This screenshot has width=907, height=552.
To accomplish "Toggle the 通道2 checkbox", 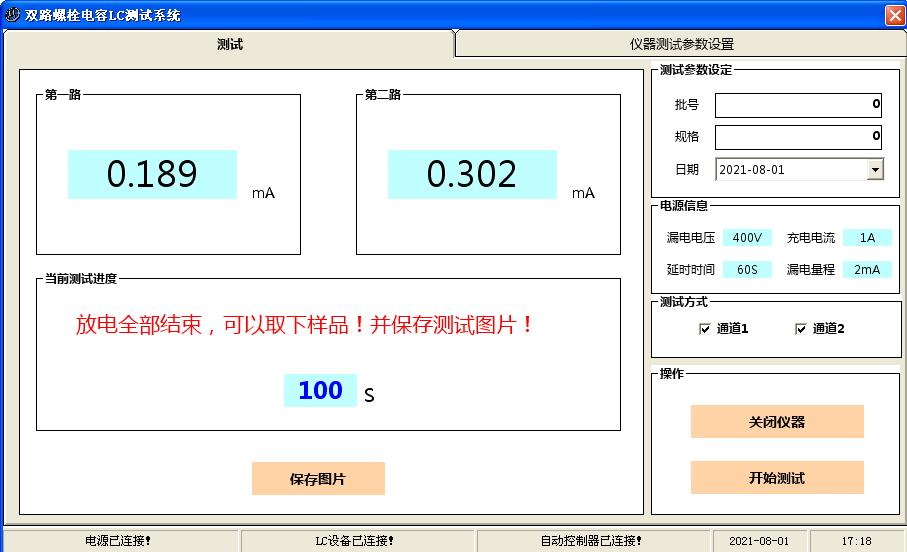I will [x=800, y=329].
